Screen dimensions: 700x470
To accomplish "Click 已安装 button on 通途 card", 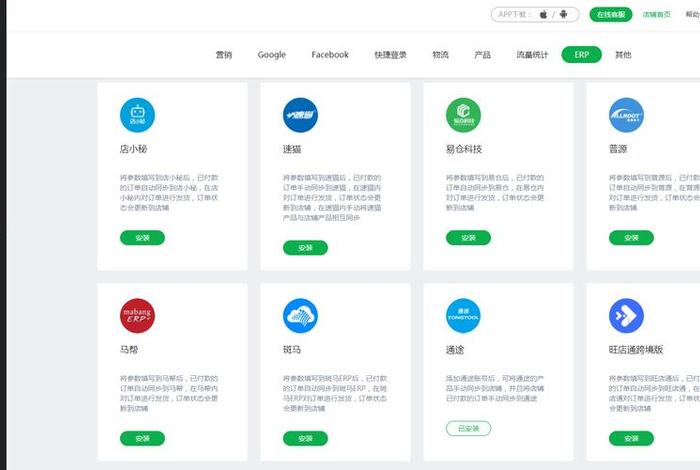I will click(x=468, y=428).
